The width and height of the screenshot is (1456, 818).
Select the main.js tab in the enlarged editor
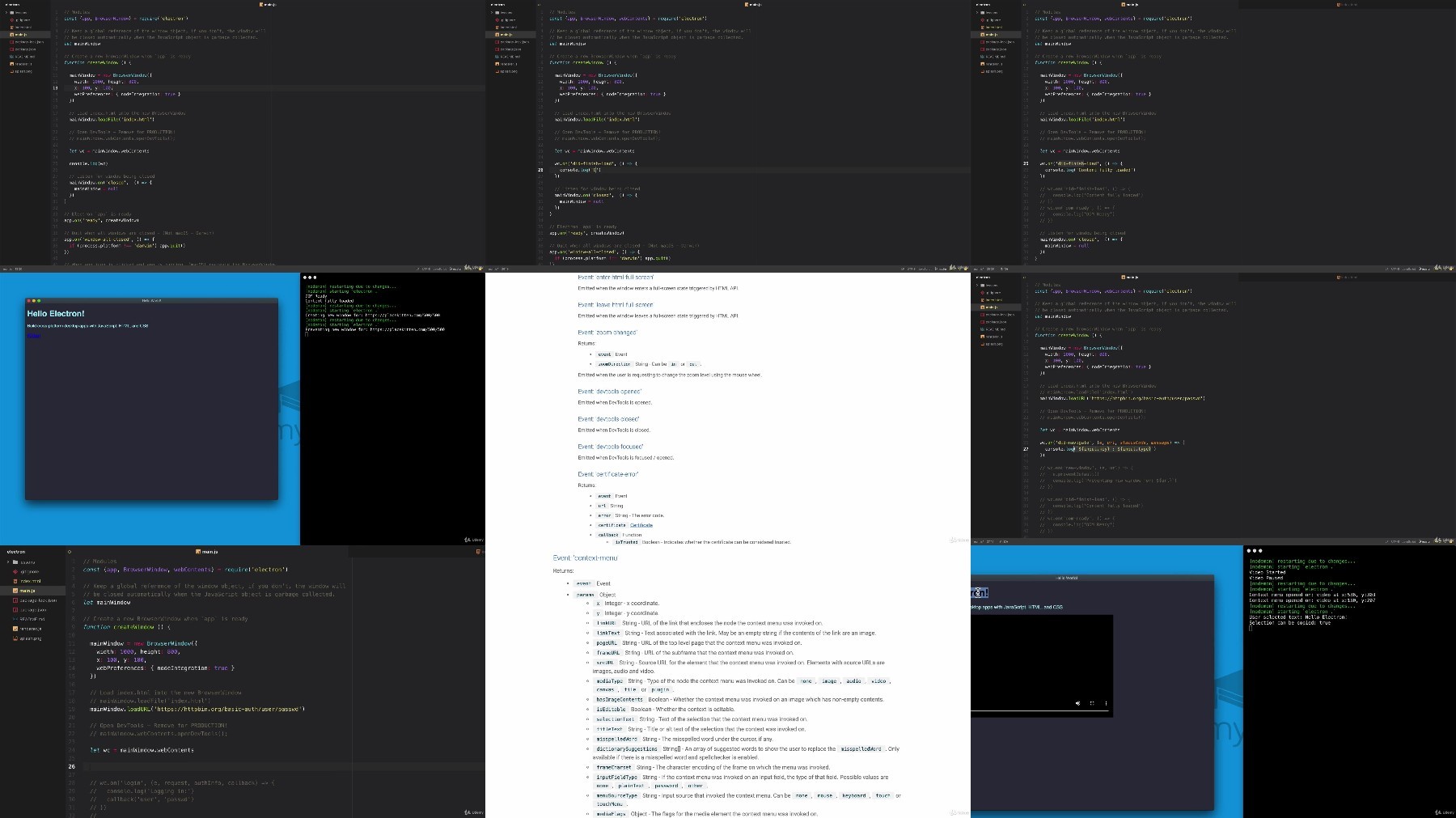[209, 552]
